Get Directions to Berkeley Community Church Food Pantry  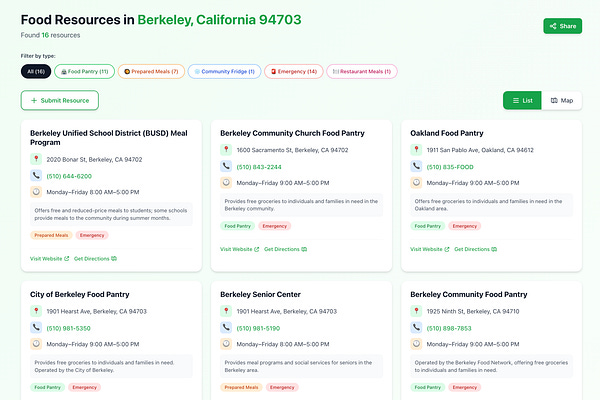coord(285,249)
